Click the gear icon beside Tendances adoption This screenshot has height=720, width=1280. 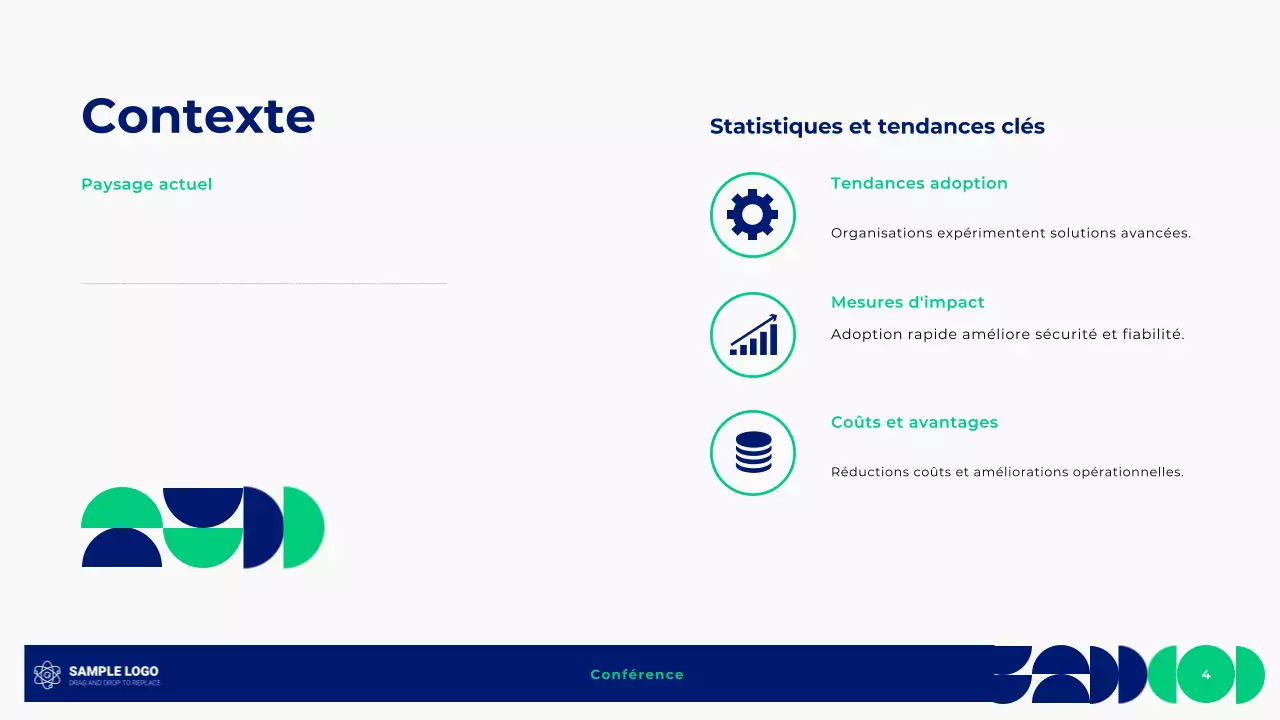tap(752, 214)
